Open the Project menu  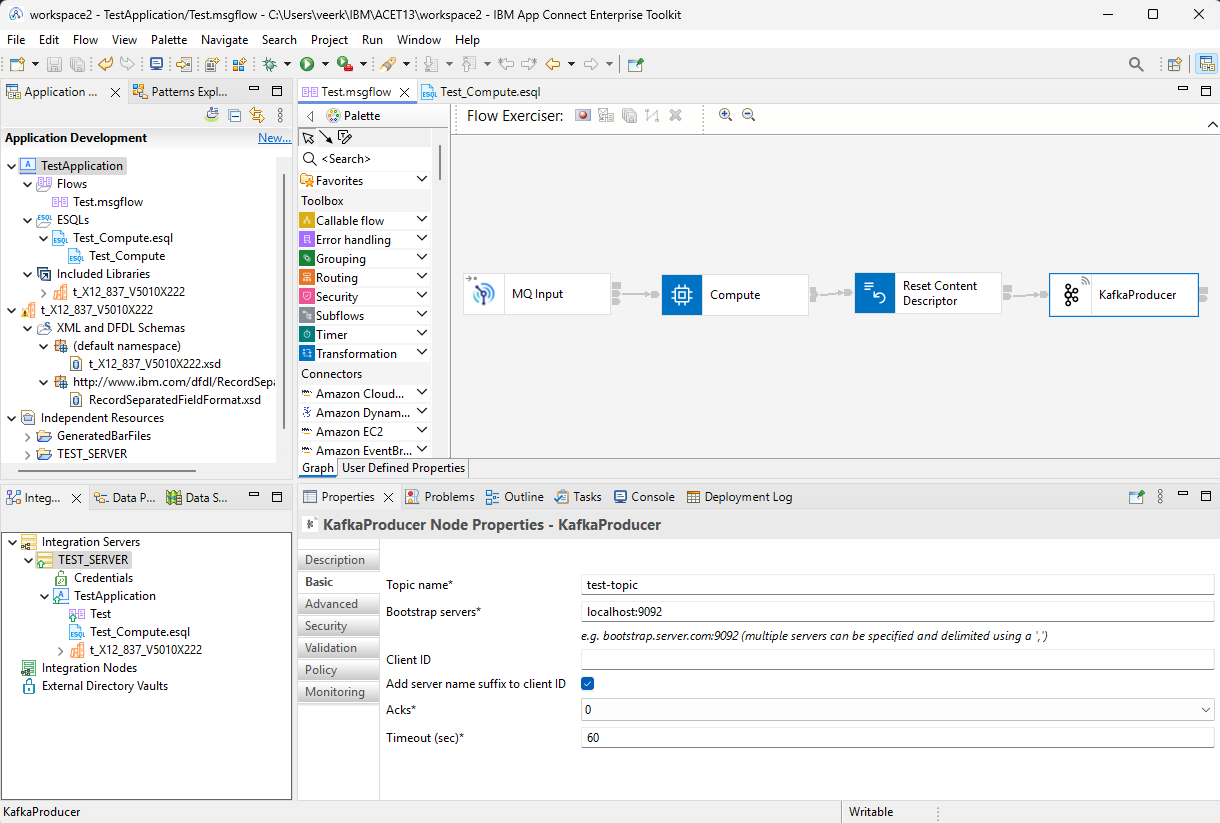[329, 40]
